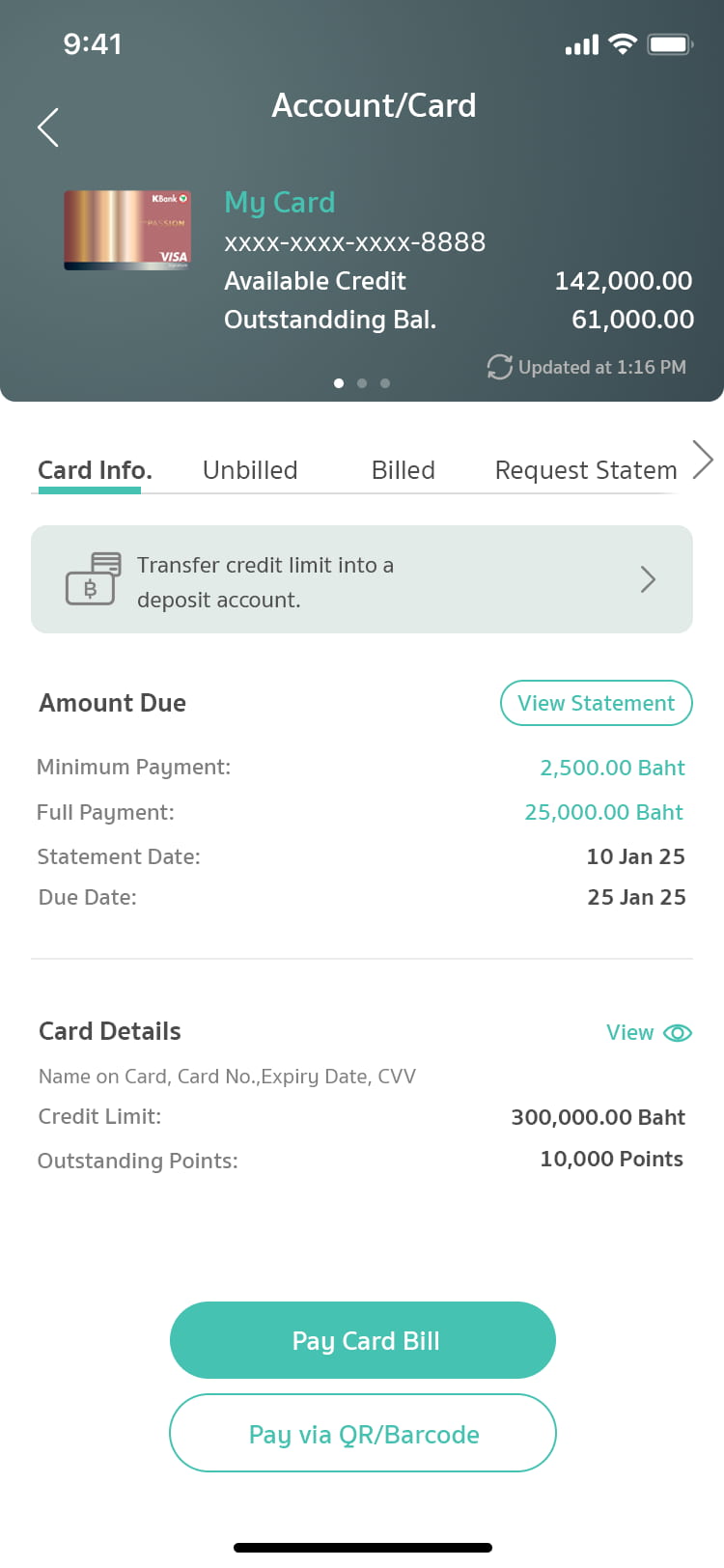Tap the Wi-Fi status icon

click(624, 44)
